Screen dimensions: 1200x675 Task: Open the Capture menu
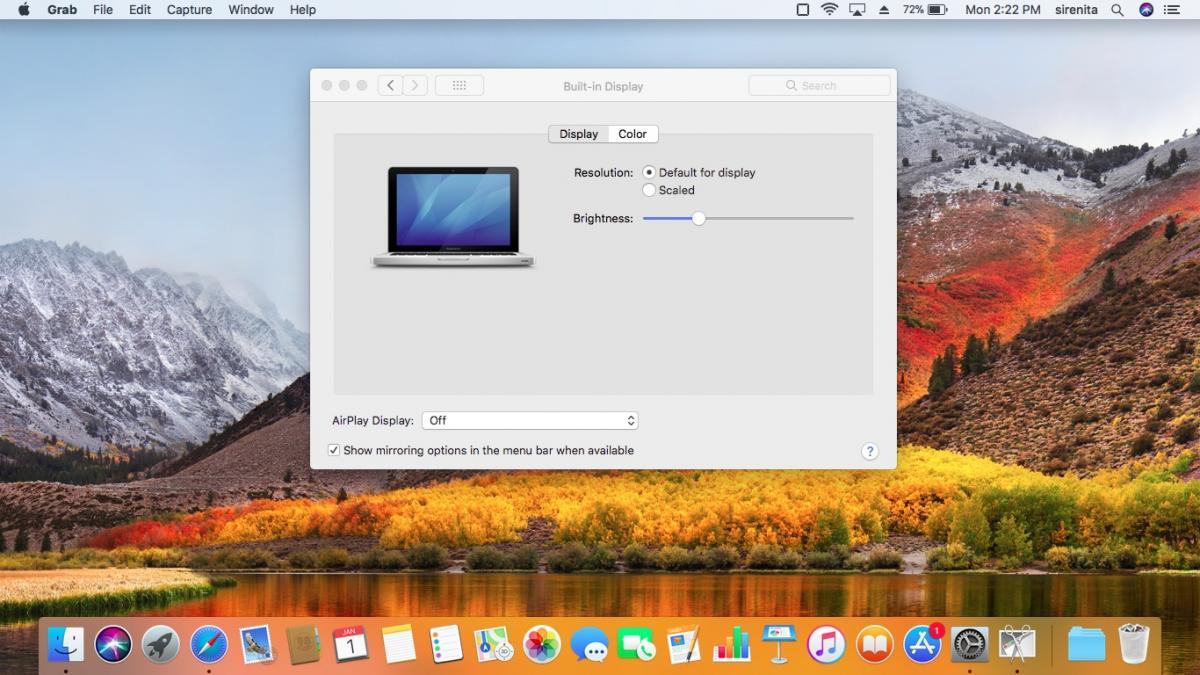(x=189, y=10)
